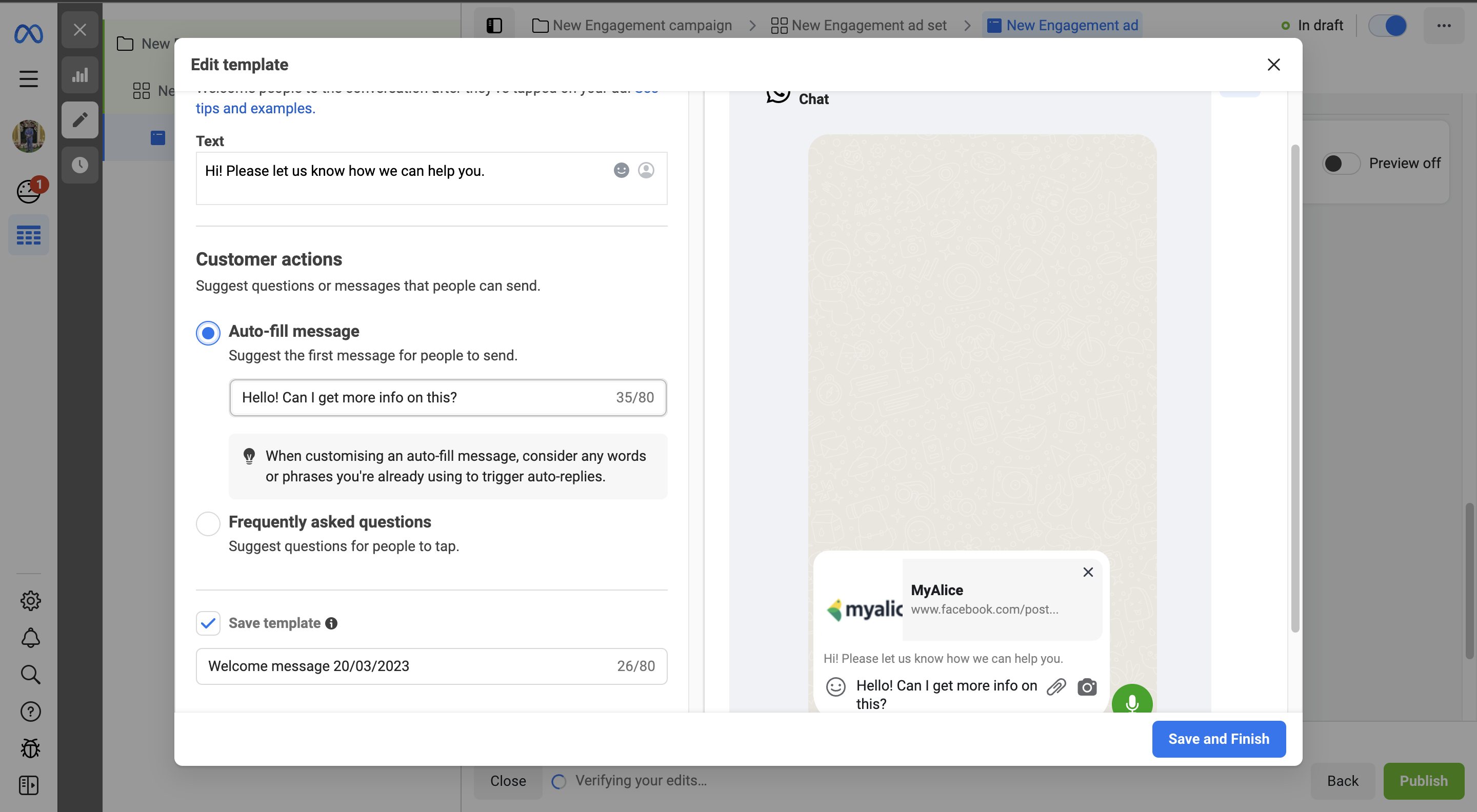Open the settings gear in sidebar
Viewport: 1477px width, 812px height.
click(30, 601)
